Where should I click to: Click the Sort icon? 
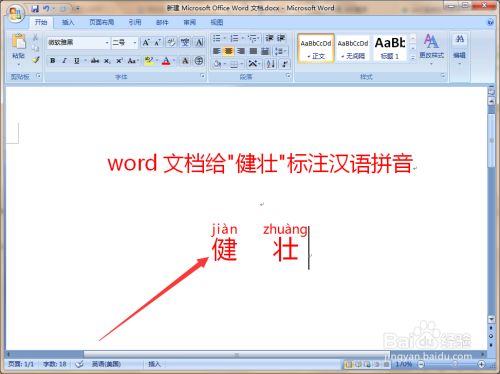click(x=271, y=63)
